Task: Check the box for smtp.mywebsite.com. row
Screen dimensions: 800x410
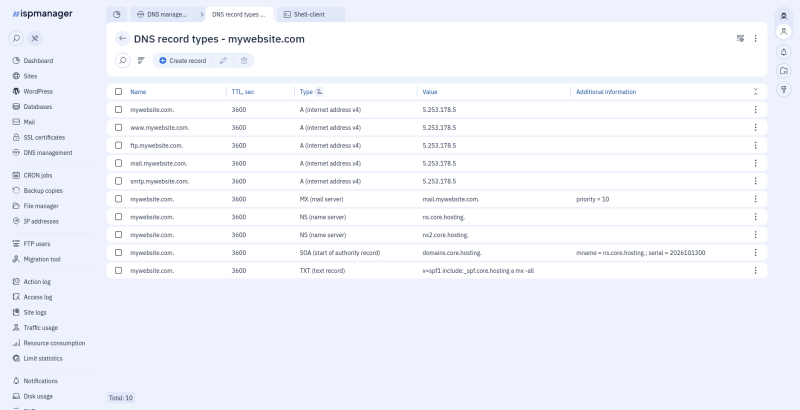Action: 118,181
